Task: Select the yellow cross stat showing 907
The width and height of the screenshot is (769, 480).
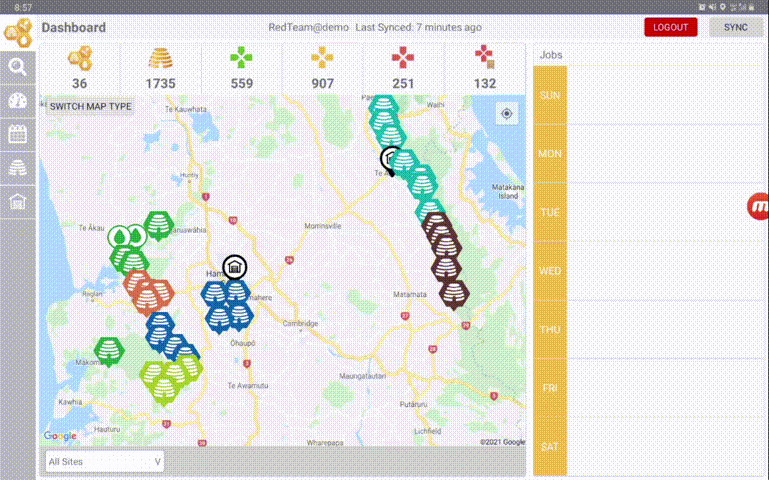Action: point(322,69)
